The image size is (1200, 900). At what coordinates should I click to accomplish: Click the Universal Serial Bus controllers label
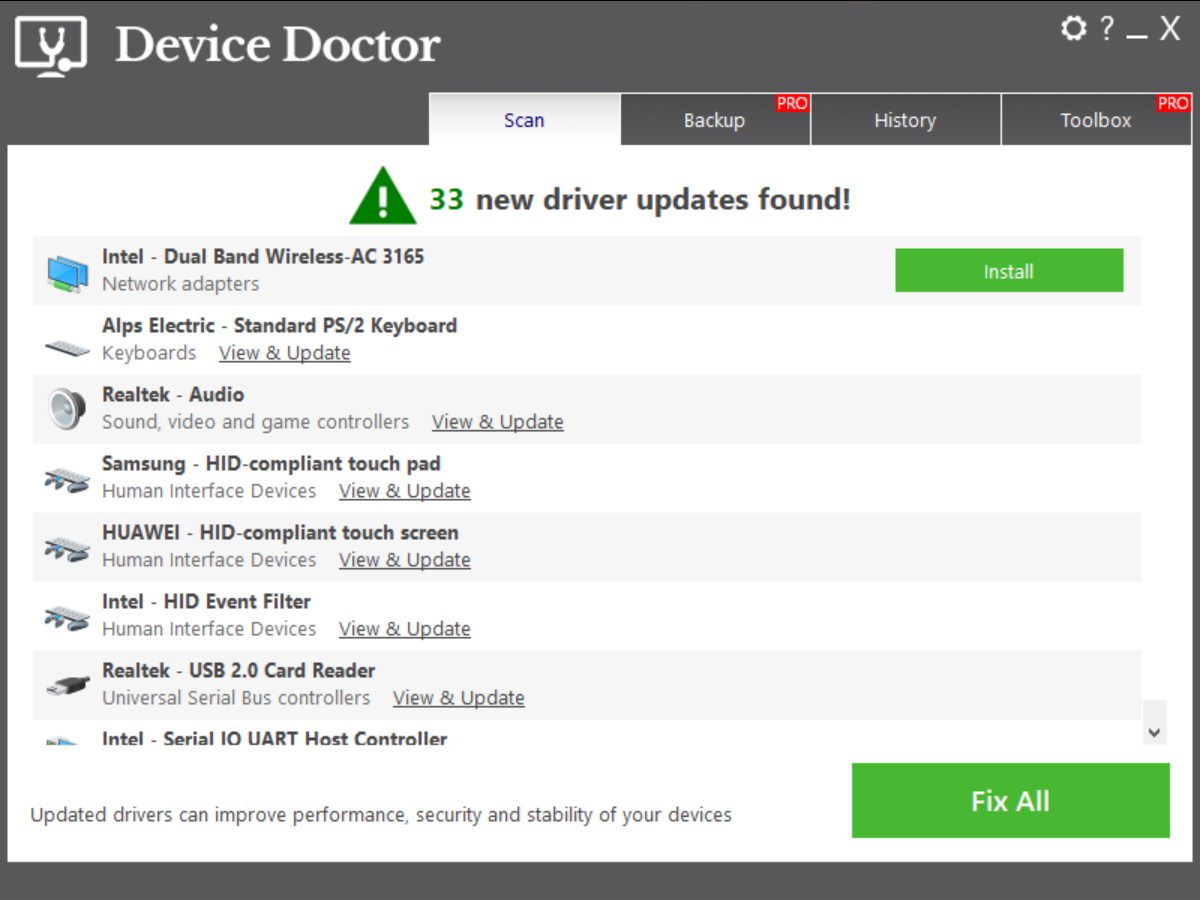236,698
